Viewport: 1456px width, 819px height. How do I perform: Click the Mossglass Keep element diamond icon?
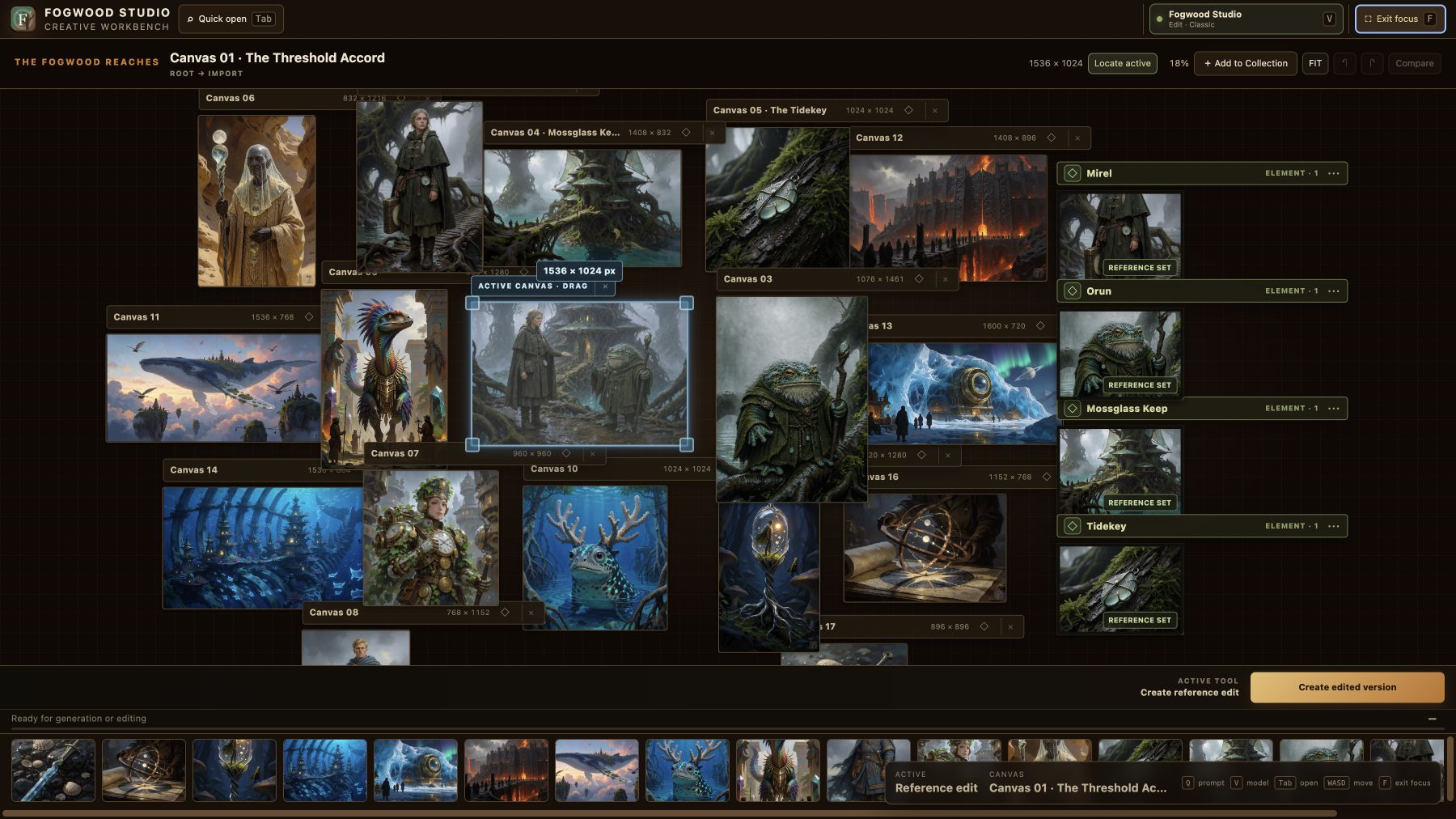(1073, 409)
